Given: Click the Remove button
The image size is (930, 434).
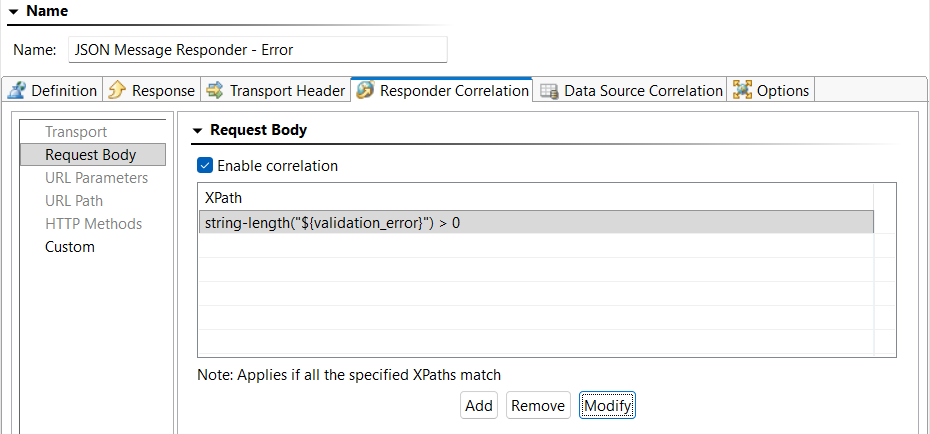Looking at the screenshot, I should (538, 406).
